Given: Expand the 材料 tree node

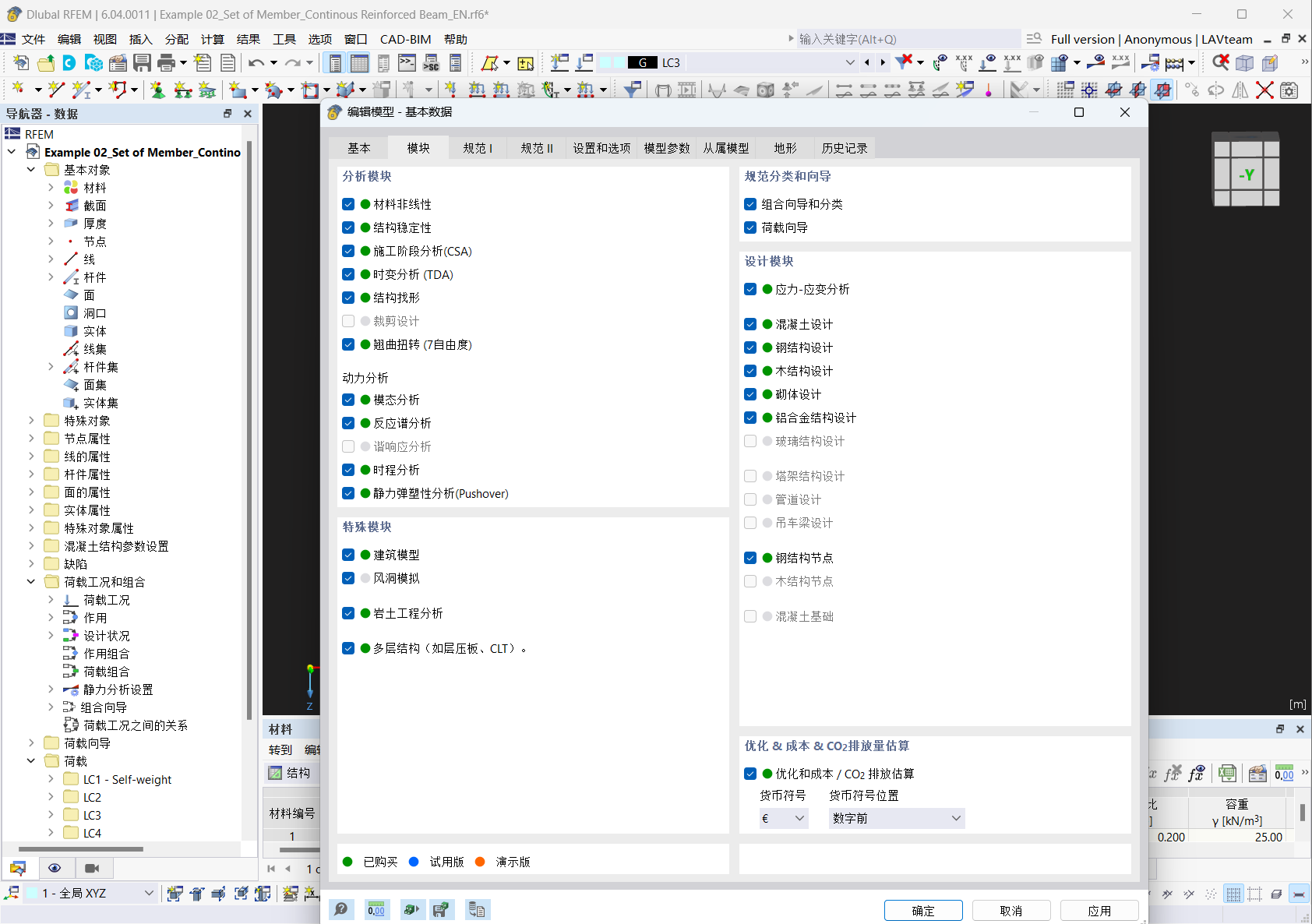Looking at the screenshot, I should tap(51, 188).
